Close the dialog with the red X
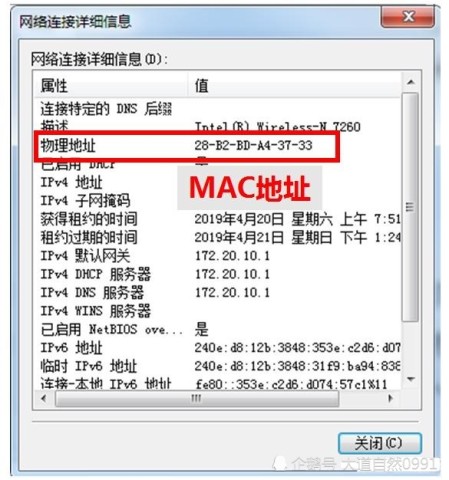 pos(408,17)
